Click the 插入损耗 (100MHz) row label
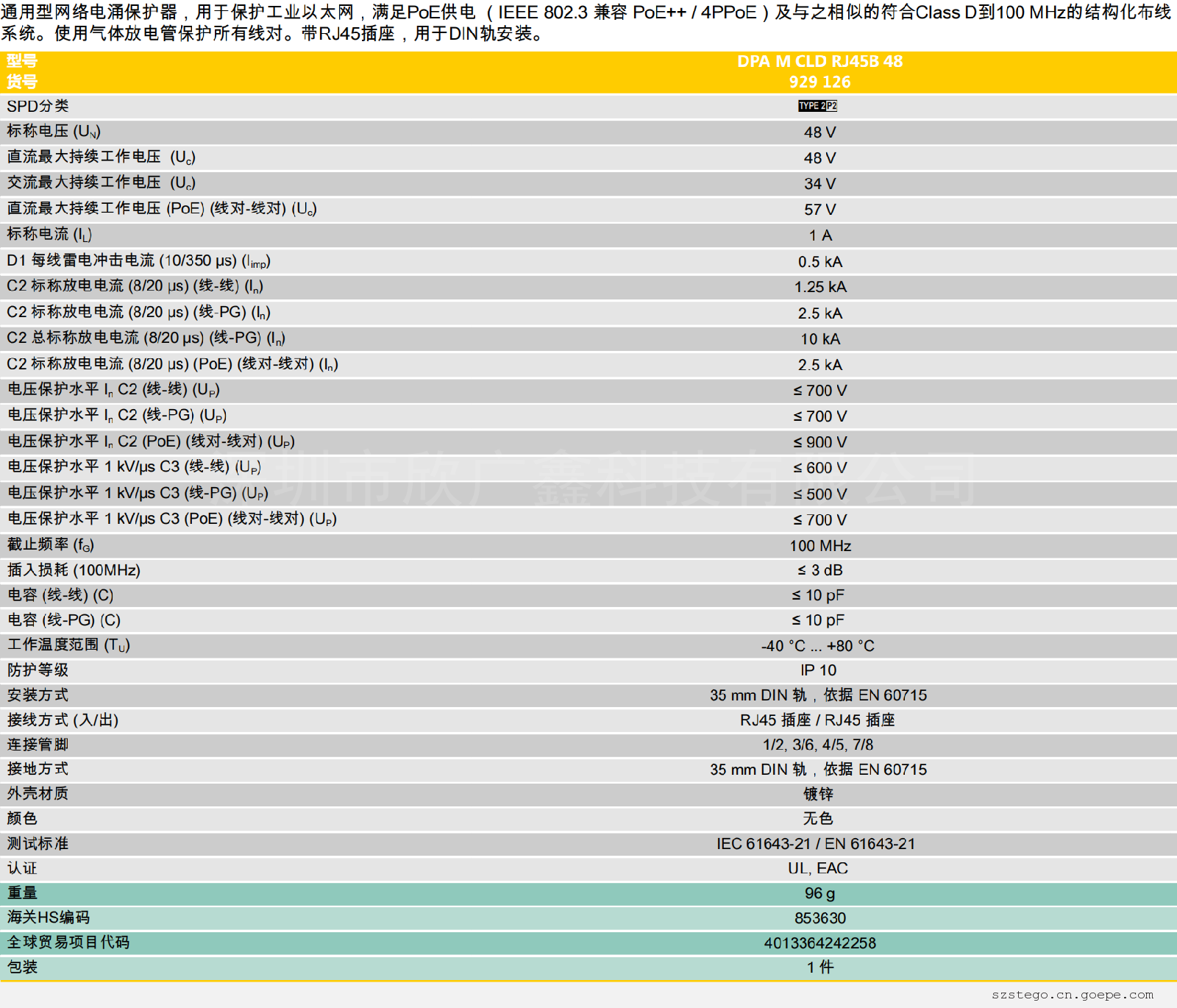 click(74, 570)
